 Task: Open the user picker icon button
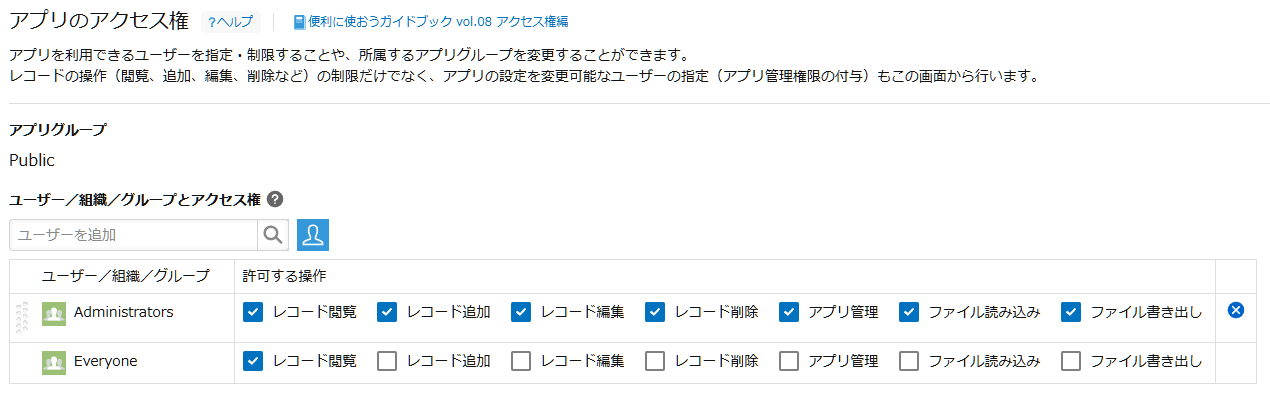click(313, 235)
